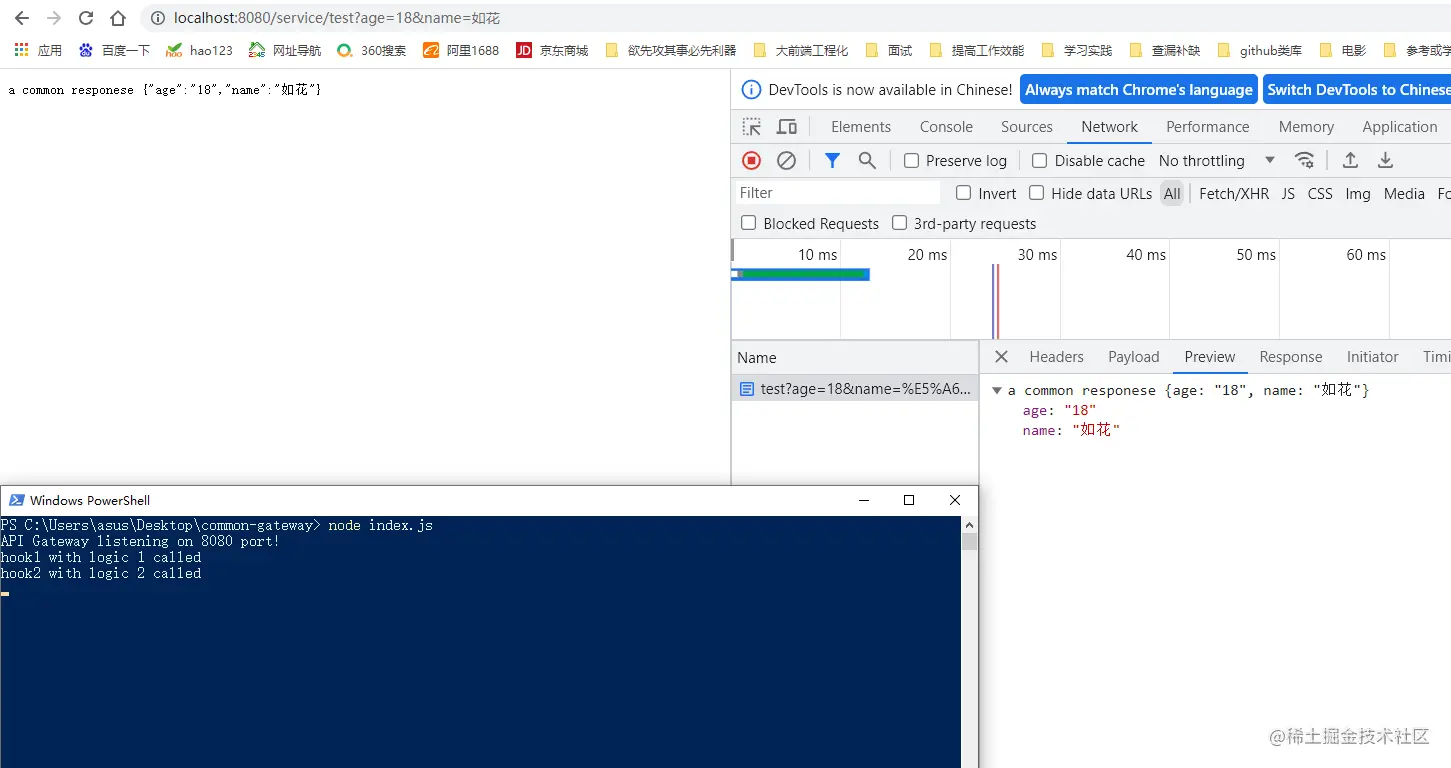Tick the 3rd-party requests checkbox
This screenshot has width=1451, height=768.
tap(899, 223)
